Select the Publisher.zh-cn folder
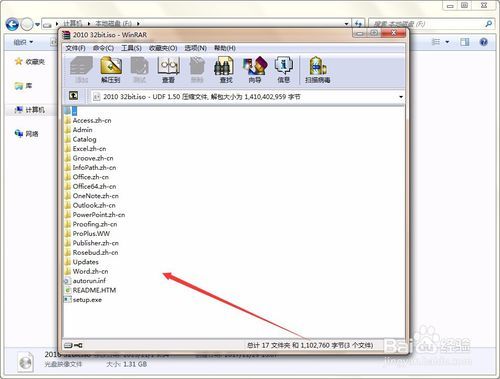This screenshot has height=379, width=500. coord(92,243)
